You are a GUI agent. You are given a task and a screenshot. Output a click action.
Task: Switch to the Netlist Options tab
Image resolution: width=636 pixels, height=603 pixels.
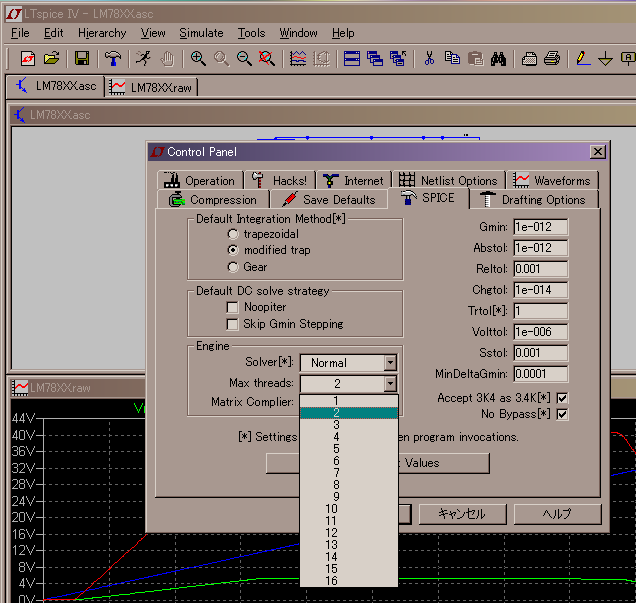[x=448, y=180]
